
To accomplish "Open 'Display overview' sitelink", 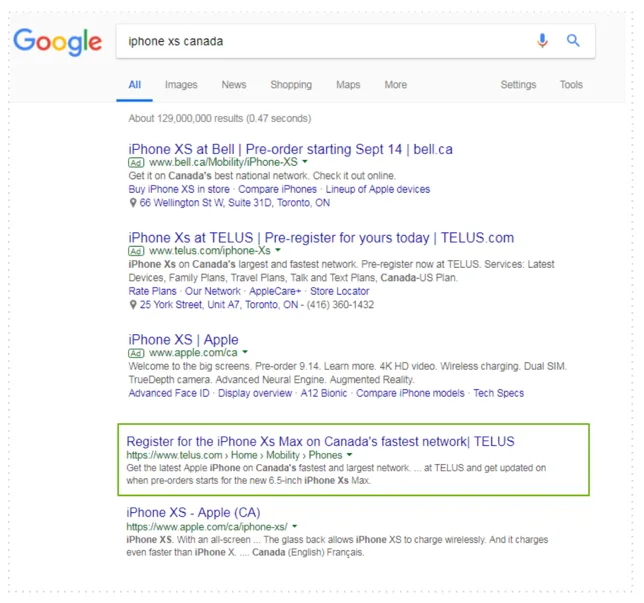I will click(255, 393).
